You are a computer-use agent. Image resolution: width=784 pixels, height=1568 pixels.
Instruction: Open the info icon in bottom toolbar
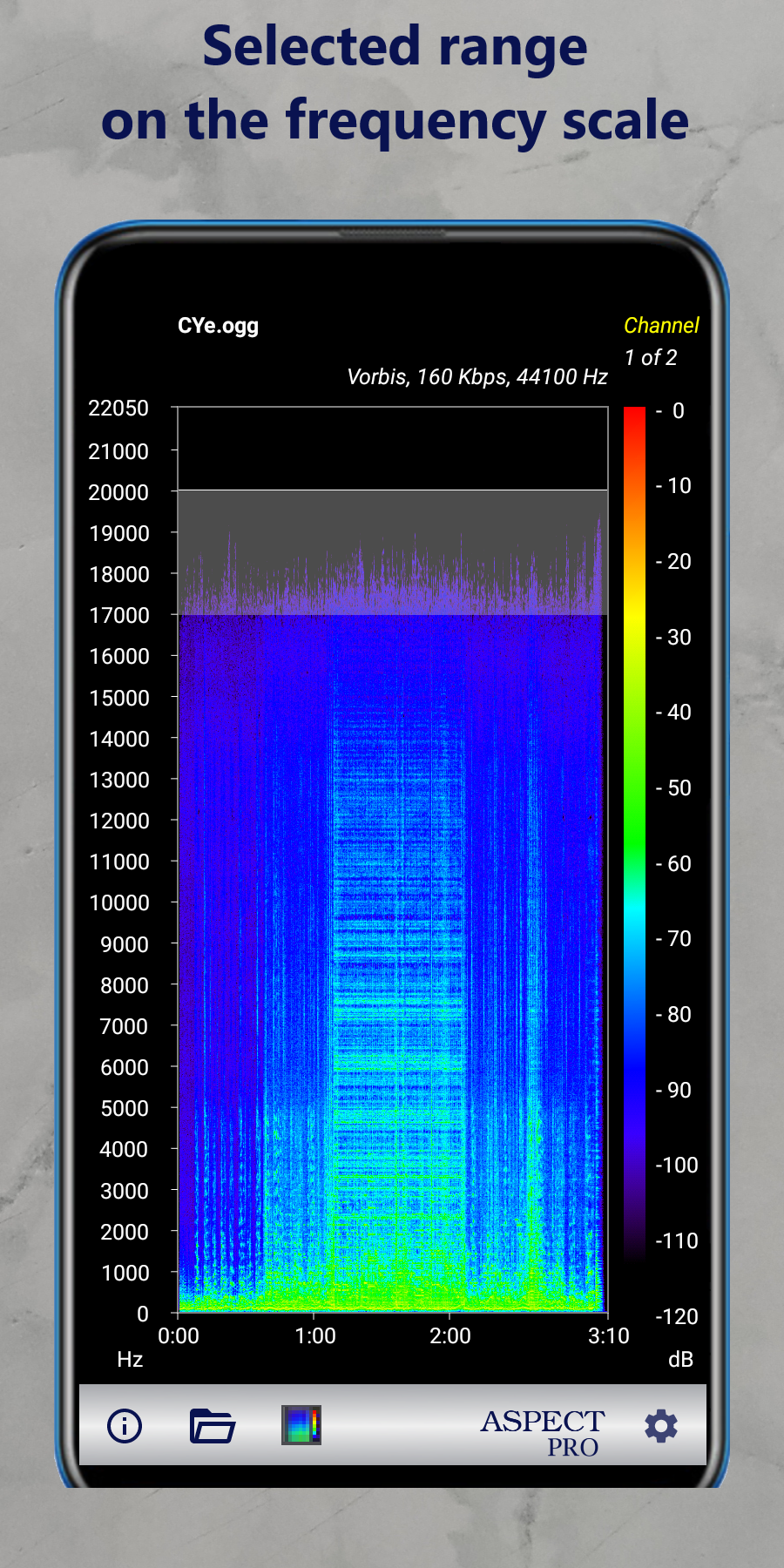coord(125,1426)
